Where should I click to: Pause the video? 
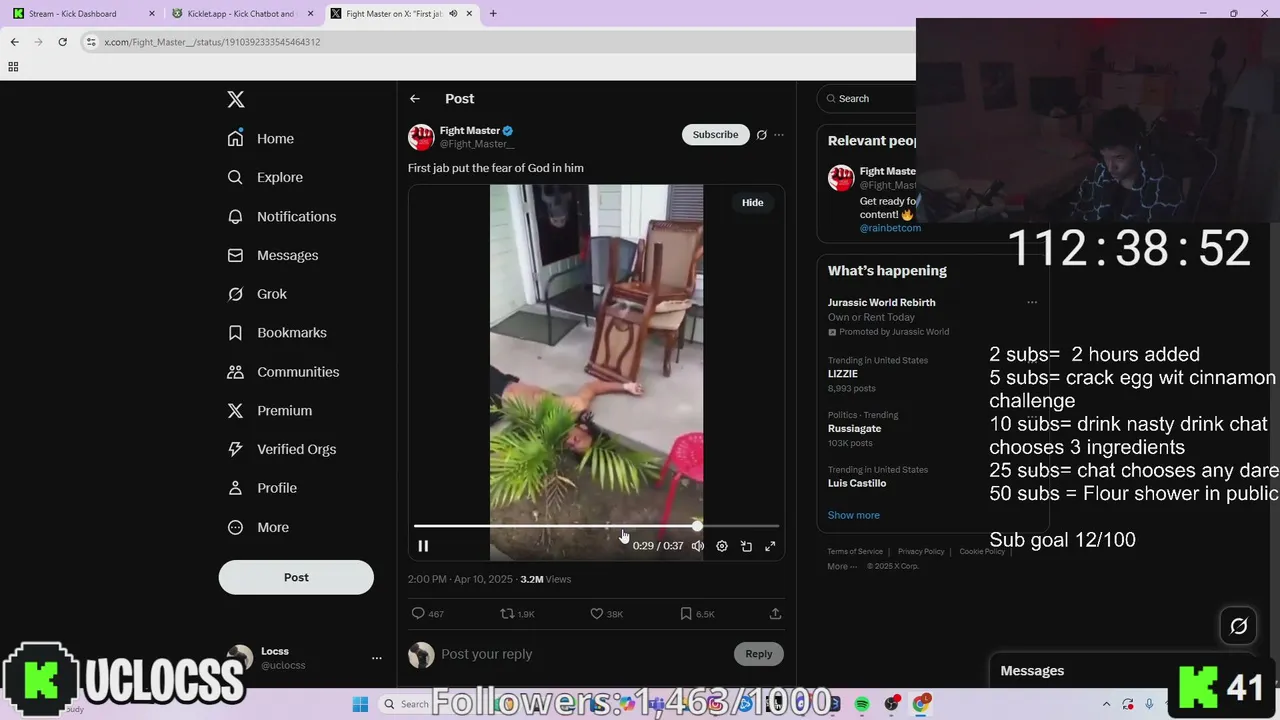click(x=423, y=546)
